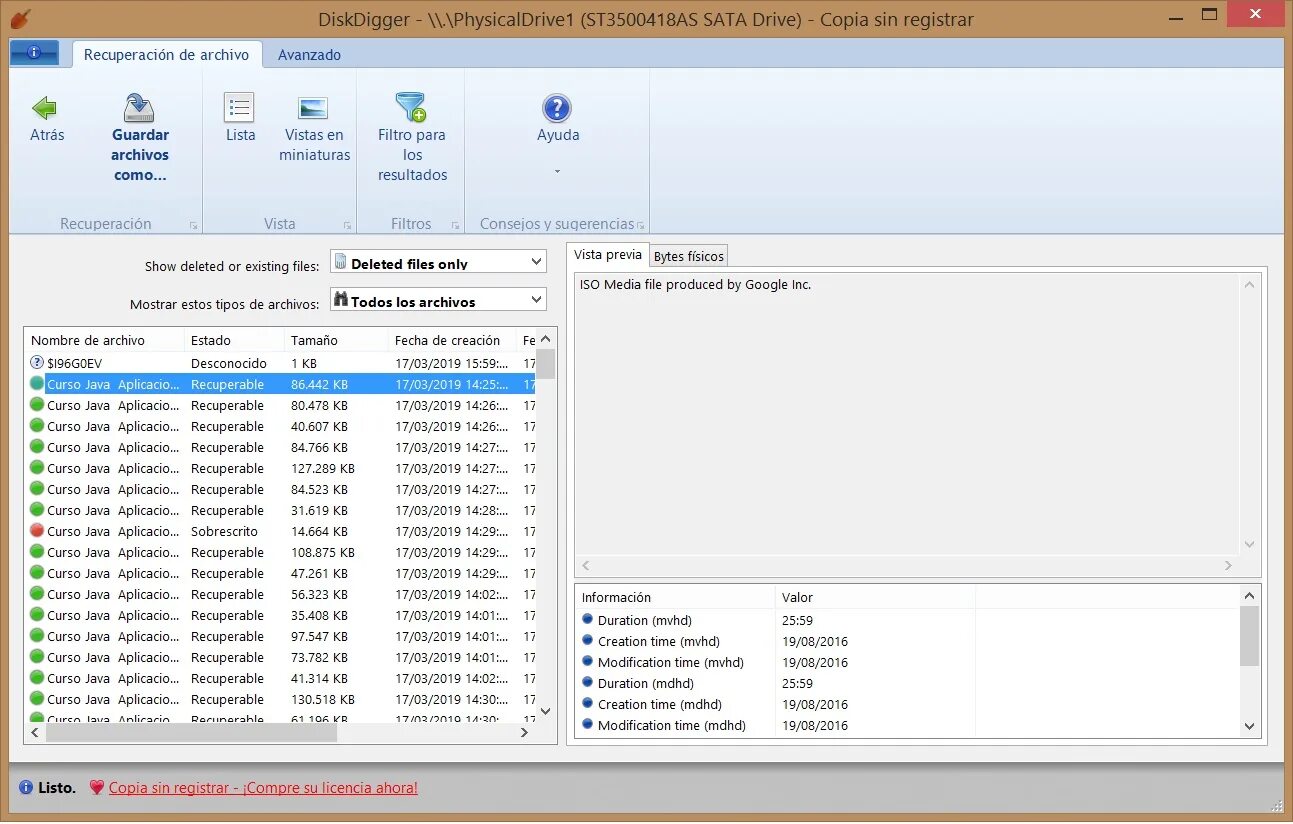
Task: Expand Filtros group dialog launcher
Action: (x=455, y=226)
